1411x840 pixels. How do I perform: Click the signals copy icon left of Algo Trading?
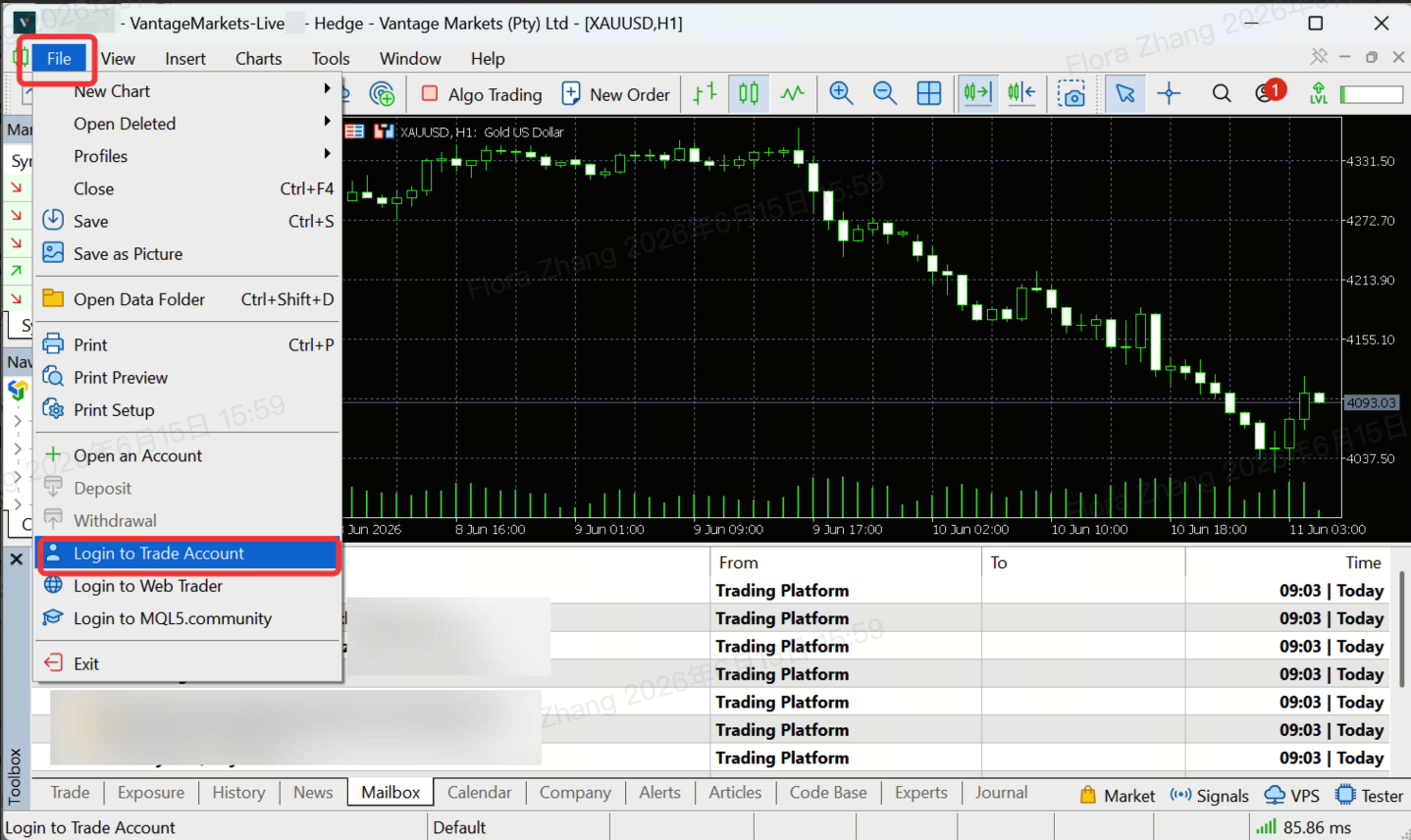[382, 94]
